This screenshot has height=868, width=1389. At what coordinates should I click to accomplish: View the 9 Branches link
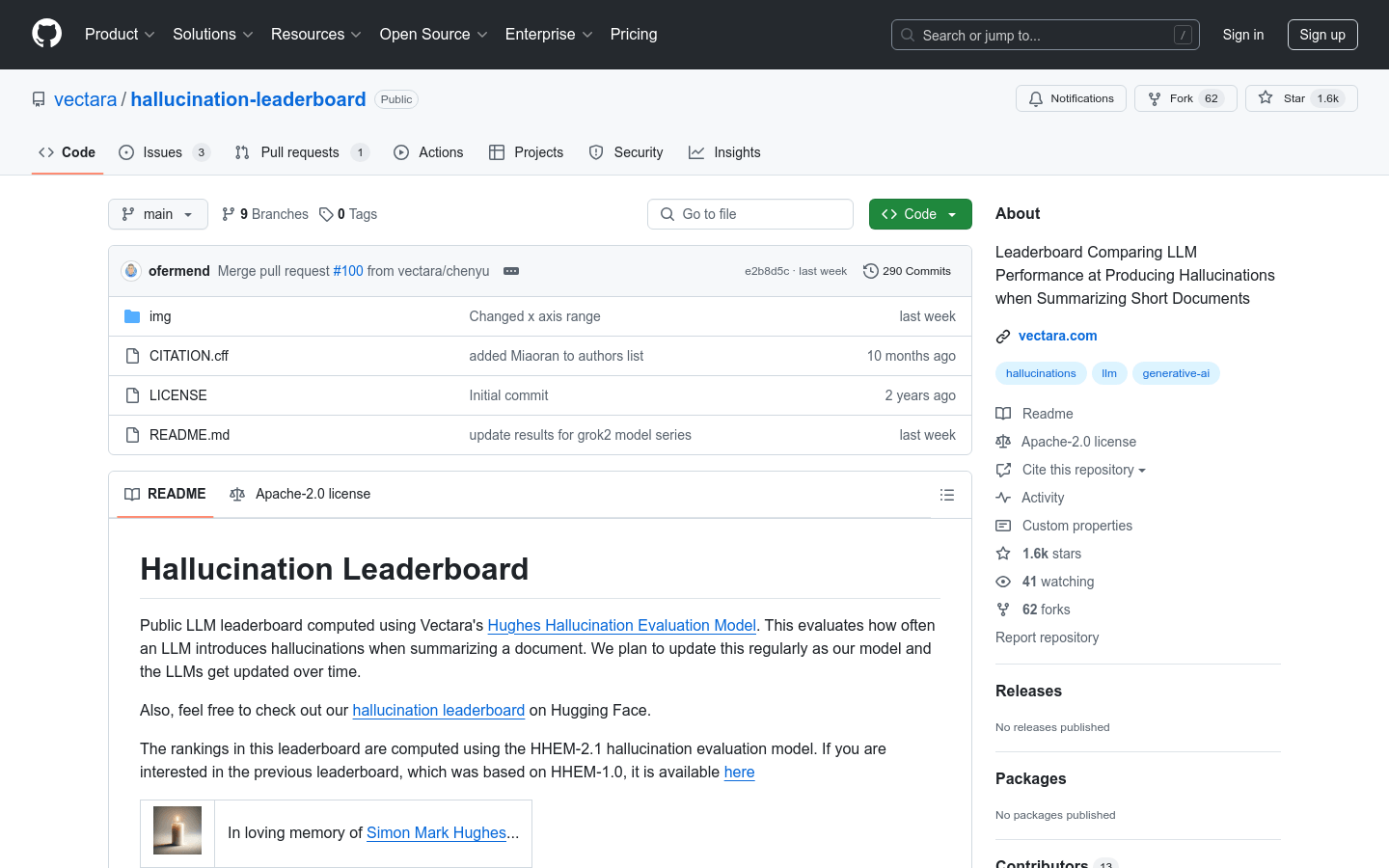[x=265, y=214]
